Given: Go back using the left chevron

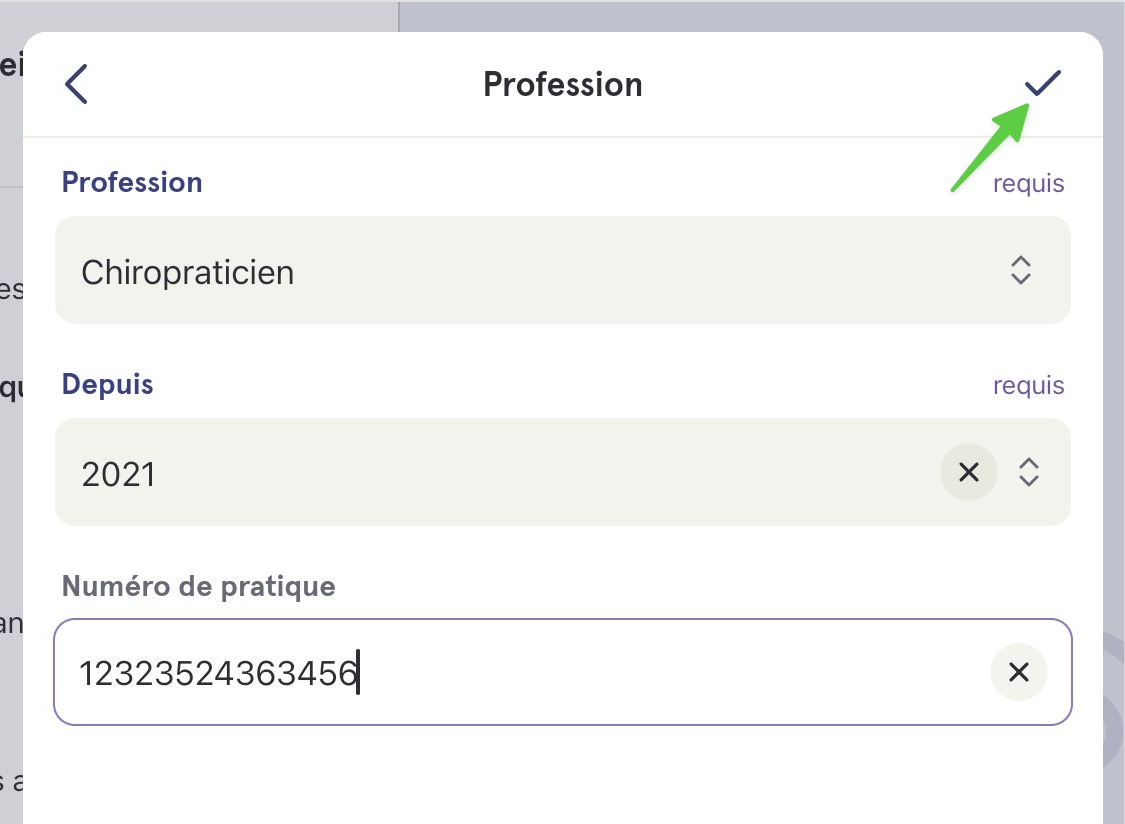Looking at the screenshot, I should (x=76, y=84).
